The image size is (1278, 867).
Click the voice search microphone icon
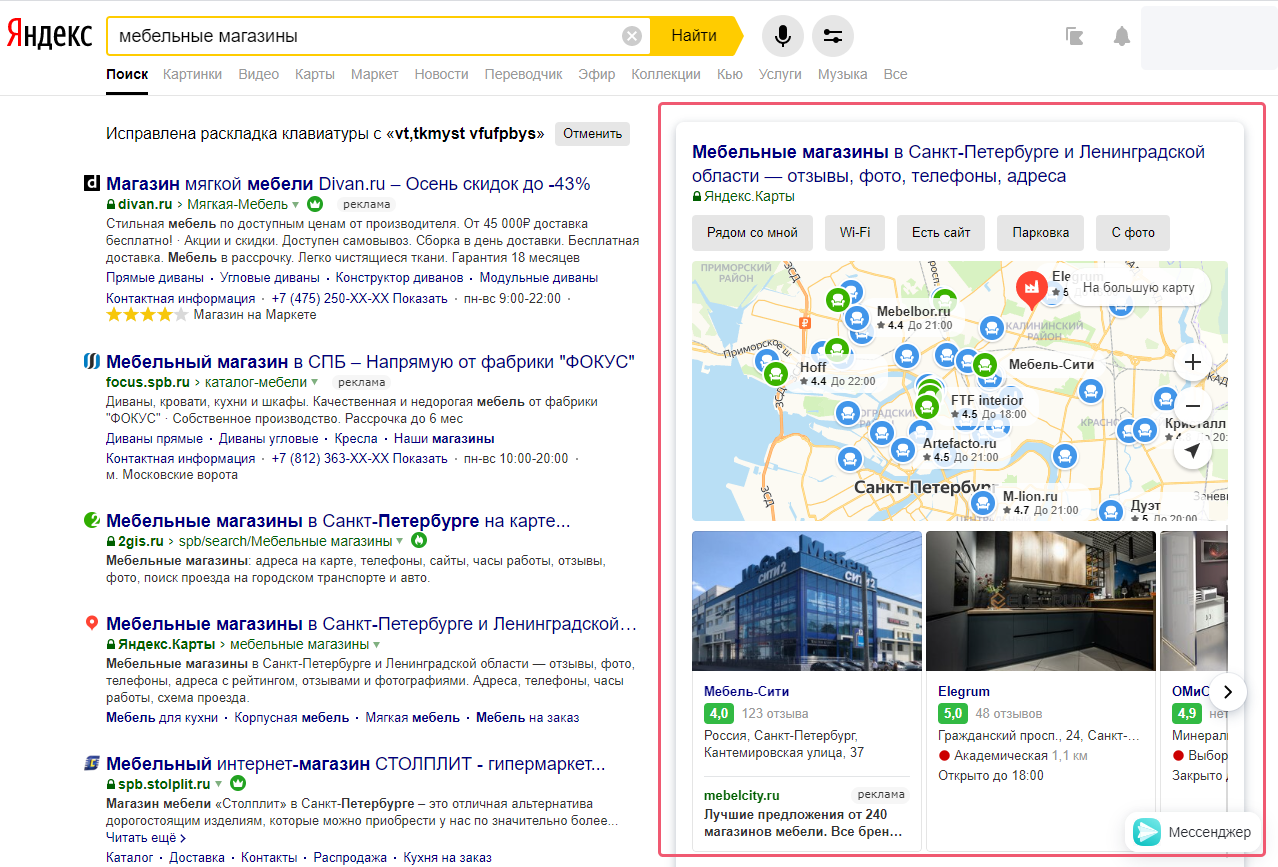(x=782, y=36)
